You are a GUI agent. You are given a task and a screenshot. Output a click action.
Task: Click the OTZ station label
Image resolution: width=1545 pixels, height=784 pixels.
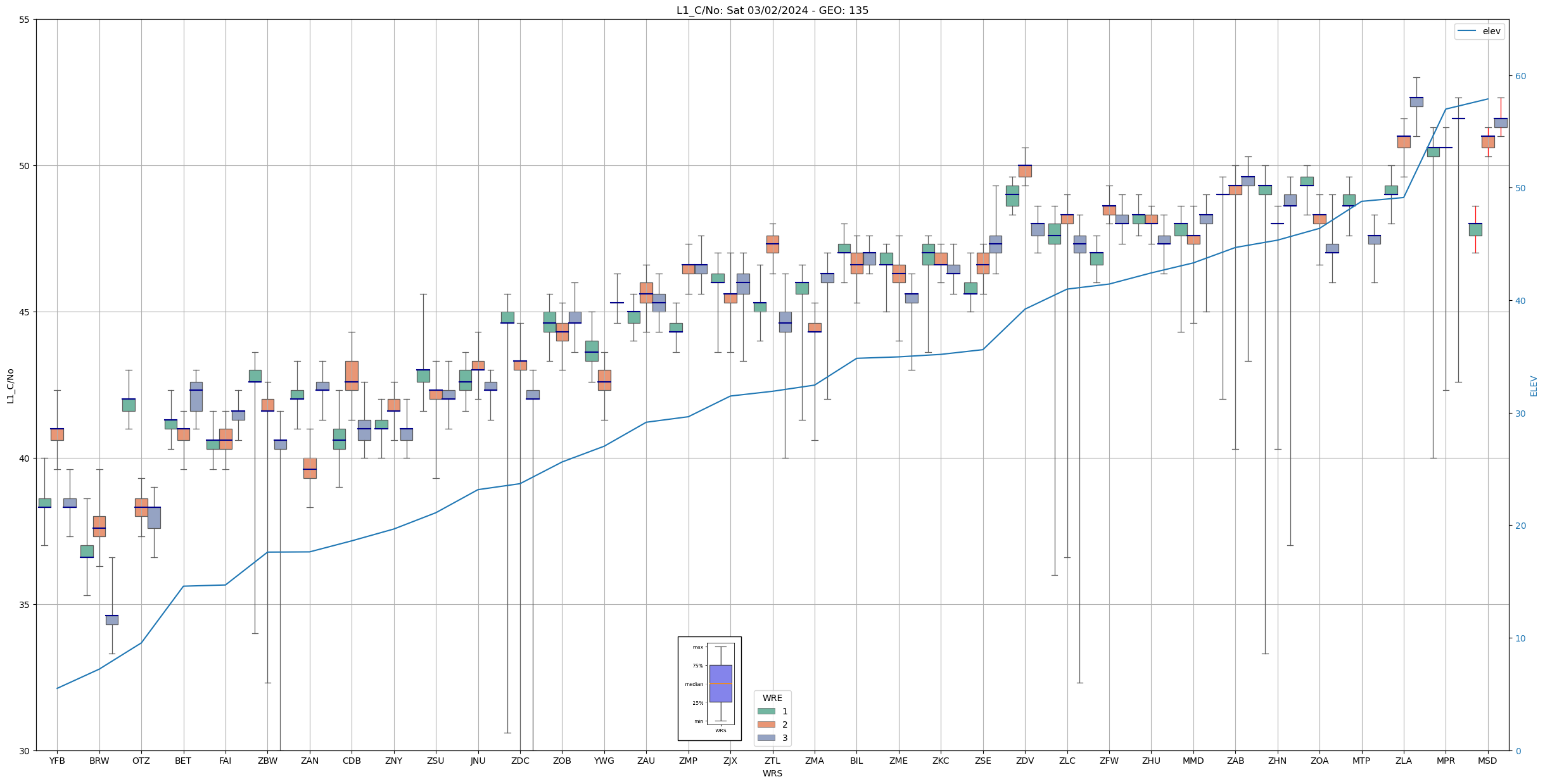pyautogui.click(x=141, y=761)
